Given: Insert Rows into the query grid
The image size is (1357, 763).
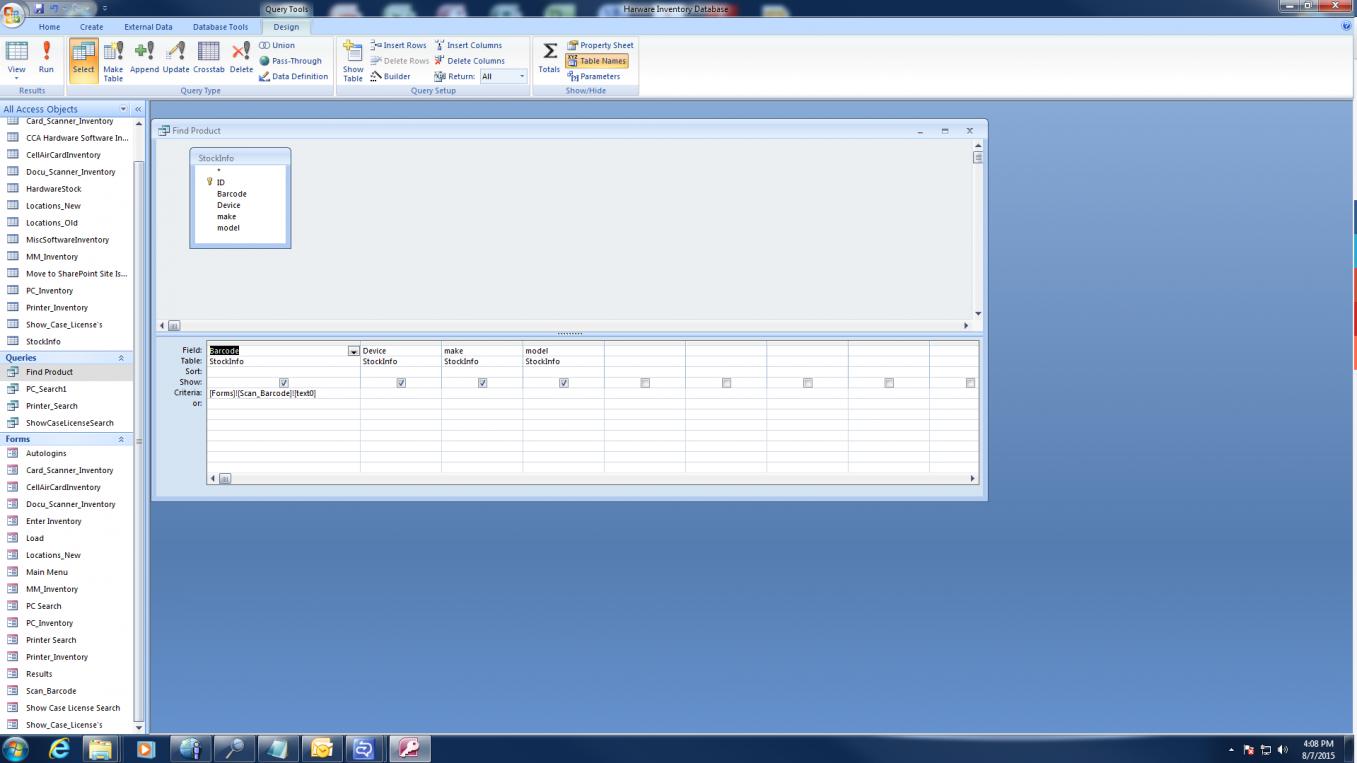Looking at the screenshot, I should 398,45.
